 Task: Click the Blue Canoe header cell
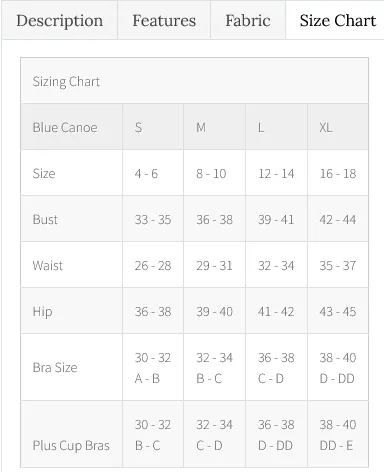(72, 127)
